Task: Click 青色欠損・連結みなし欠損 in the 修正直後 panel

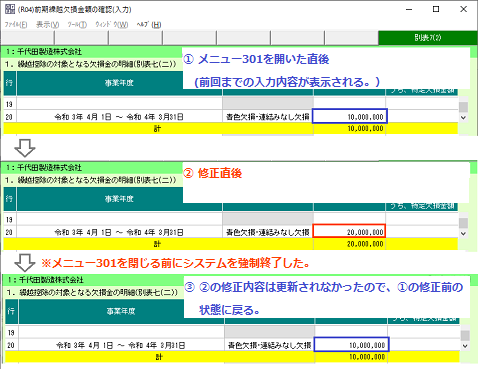Action: tap(268, 232)
